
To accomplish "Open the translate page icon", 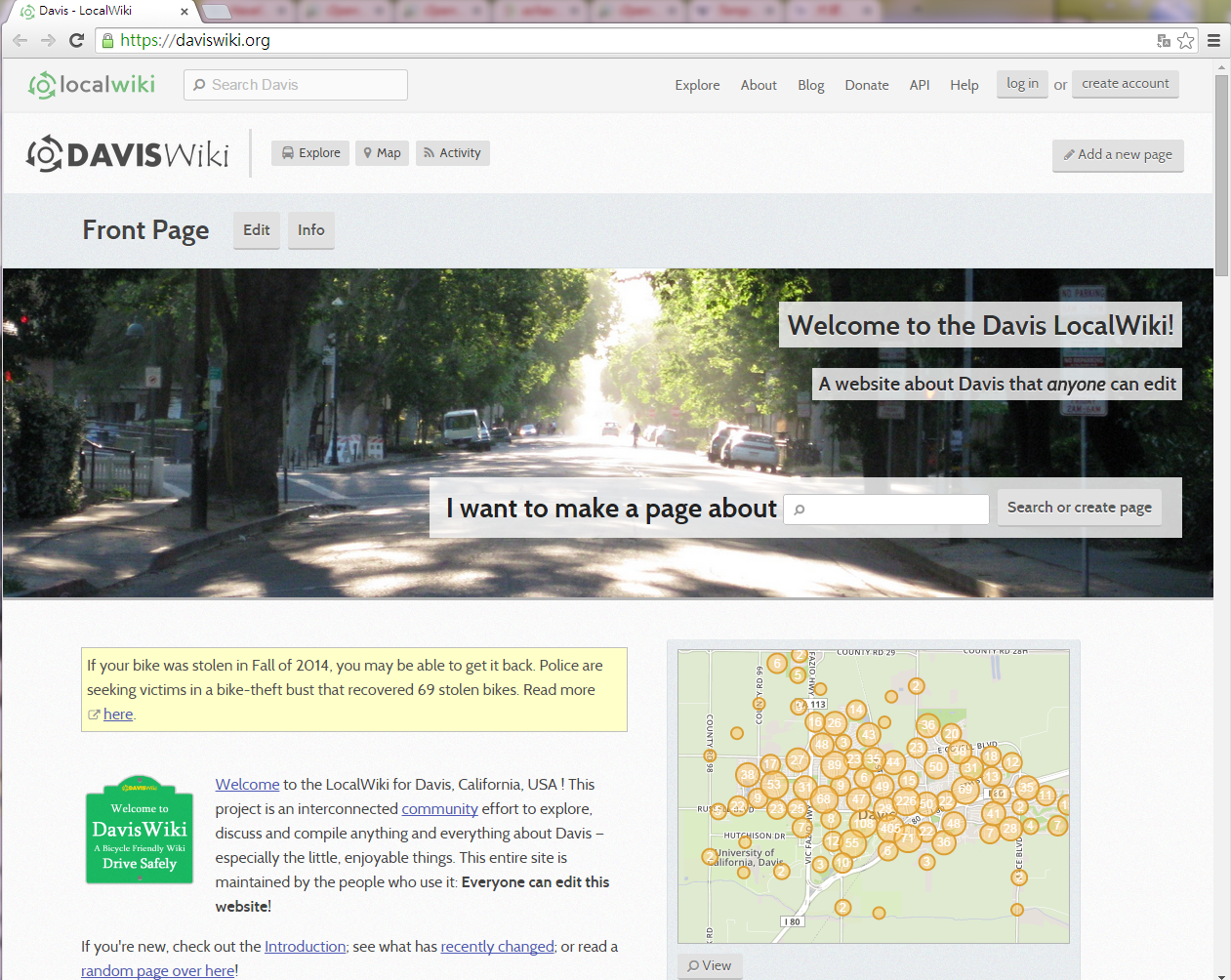I will (x=1163, y=40).
